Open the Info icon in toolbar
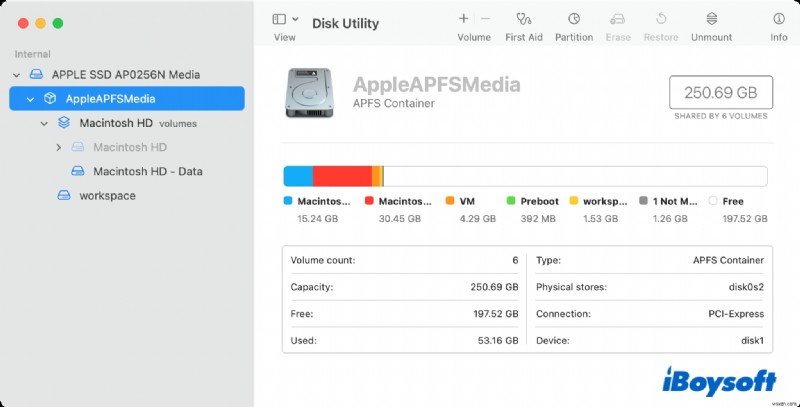The width and height of the screenshot is (800, 407). (x=779, y=19)
